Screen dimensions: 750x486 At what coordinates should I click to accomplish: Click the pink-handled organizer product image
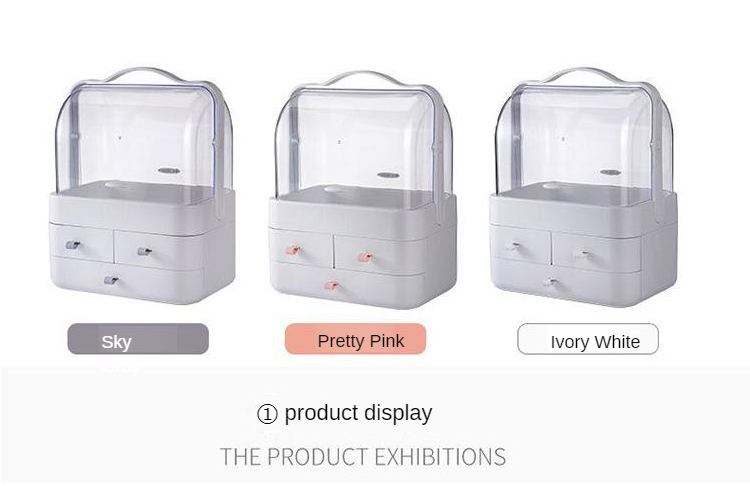(362, 189)
